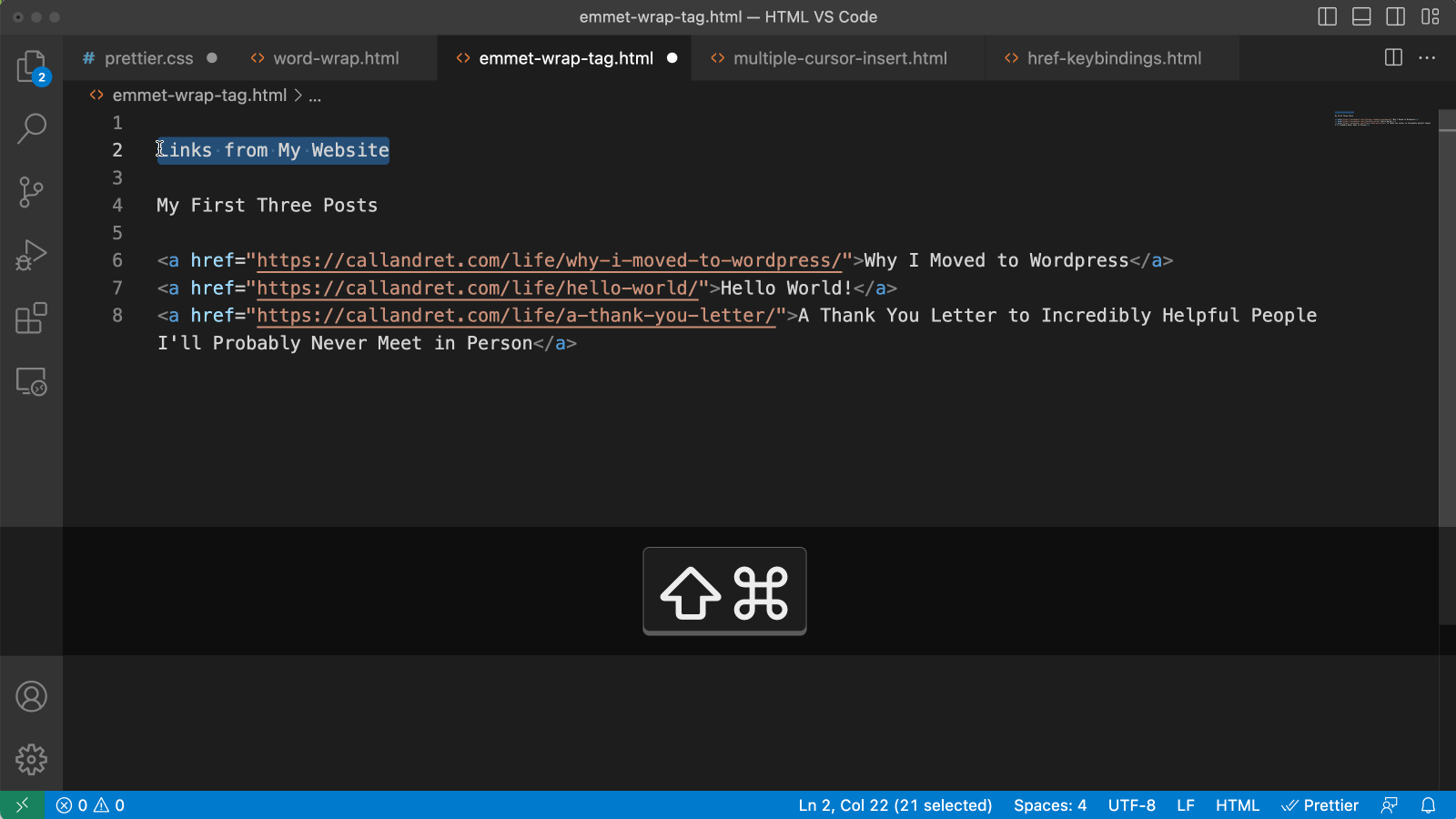
Task: Click the why-i-moved-to-wordpress URL link
Action: click(x=548, y=261)
